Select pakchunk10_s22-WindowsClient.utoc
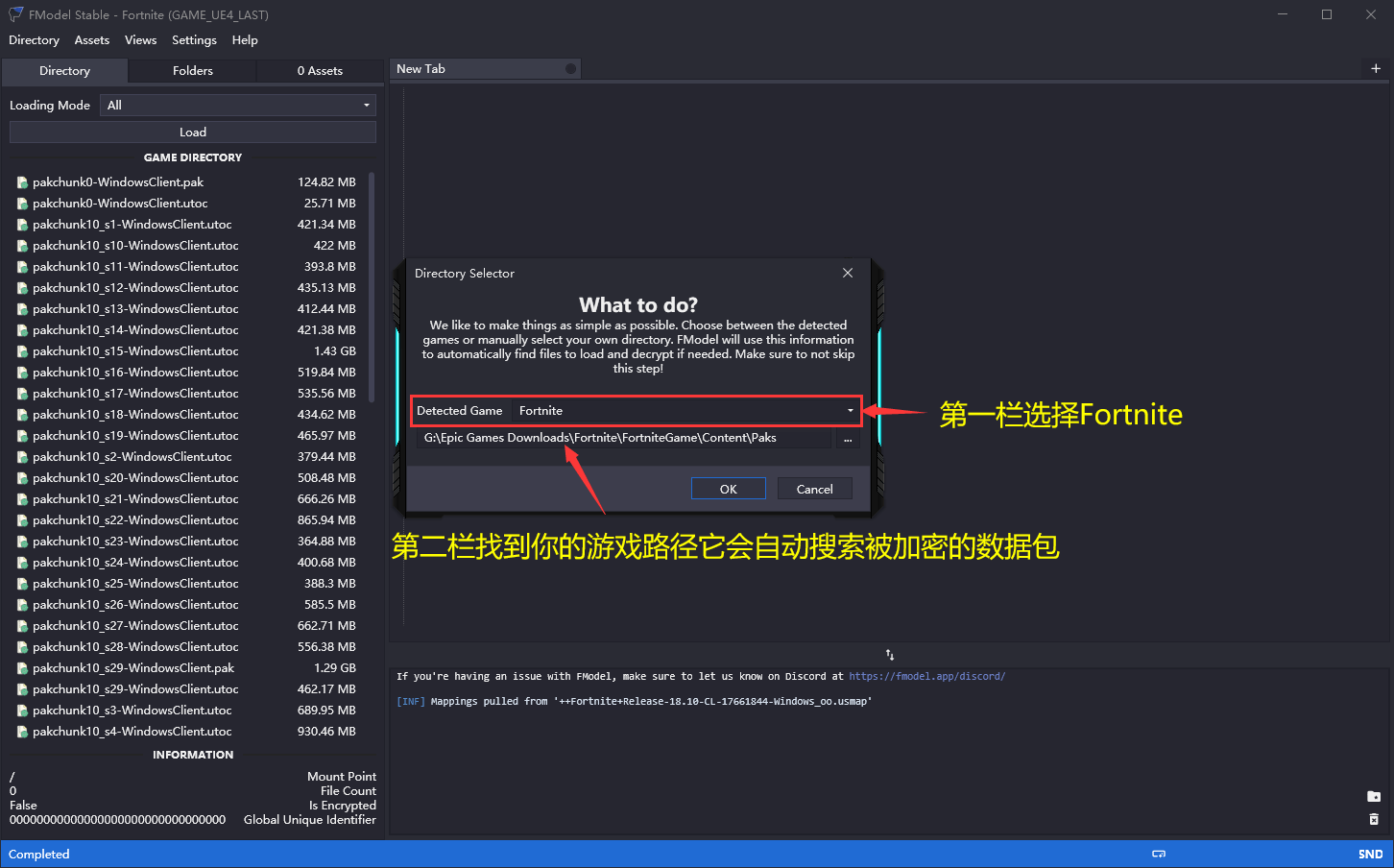The image size is (1394, 868). coord(187,520)
